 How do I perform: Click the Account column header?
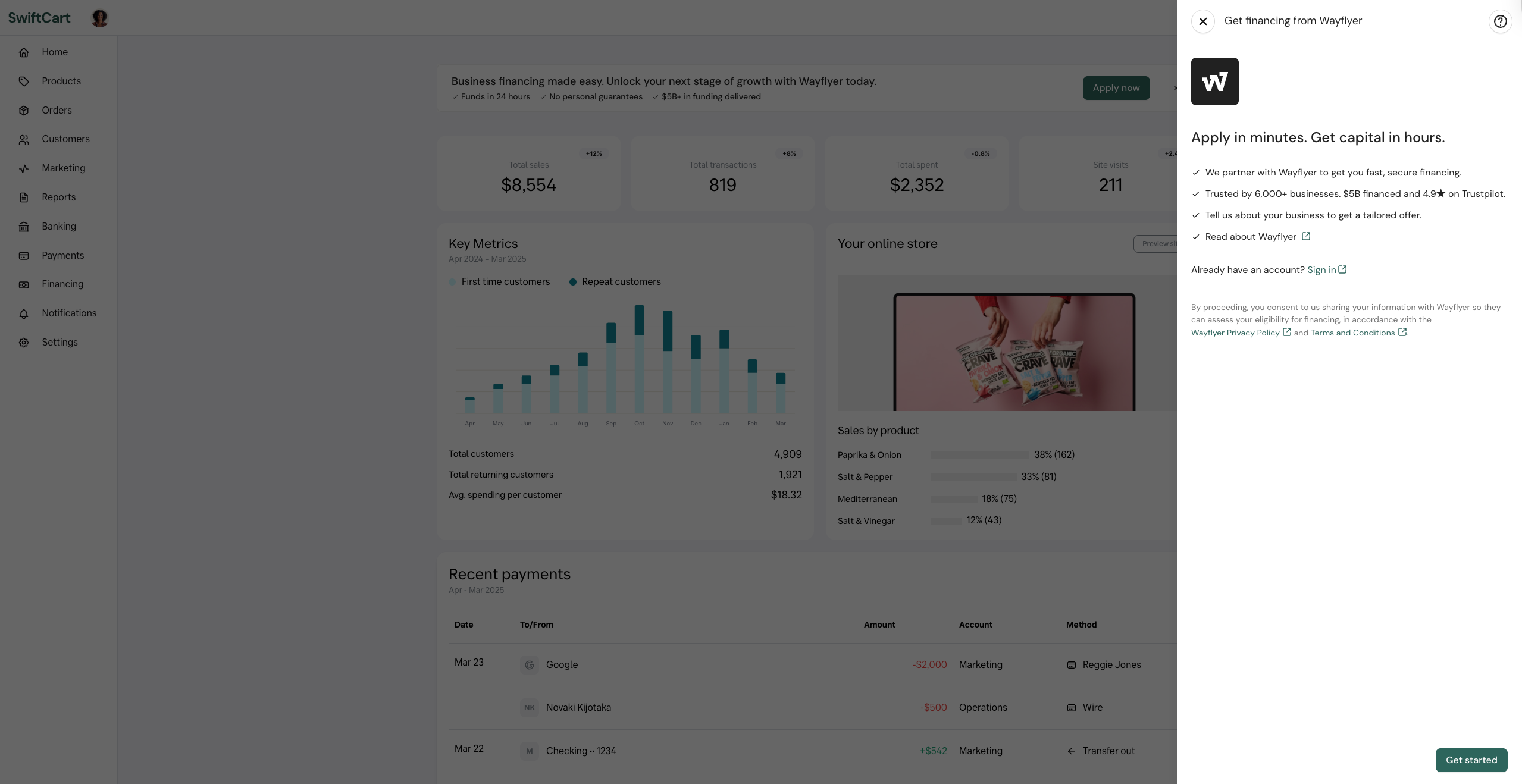point(976,625)
